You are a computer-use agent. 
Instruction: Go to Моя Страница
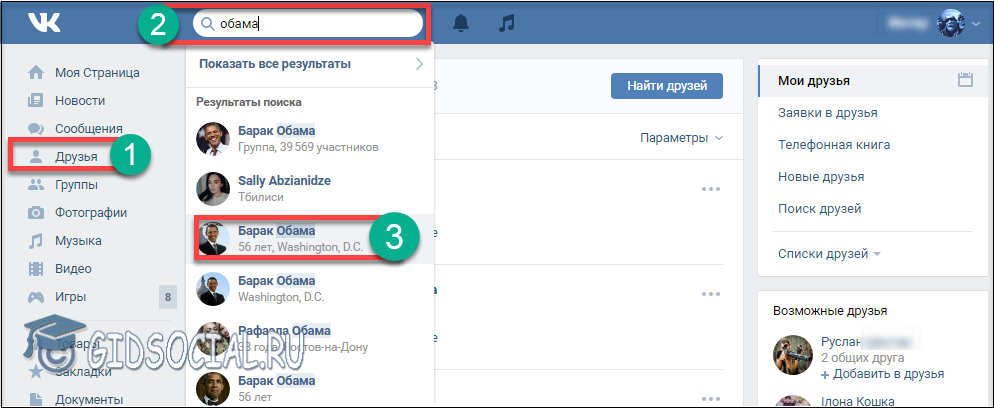[97, 73]
